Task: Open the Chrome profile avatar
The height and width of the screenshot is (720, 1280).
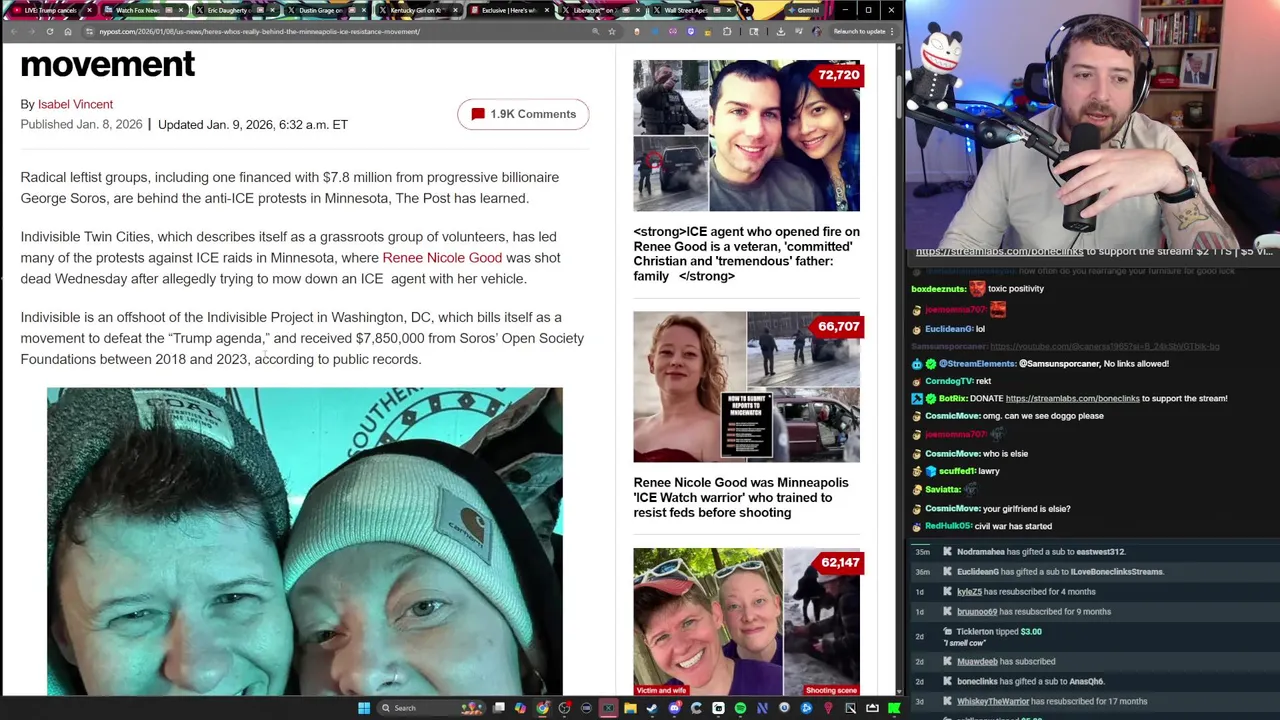Action: [x=816, y=31]
